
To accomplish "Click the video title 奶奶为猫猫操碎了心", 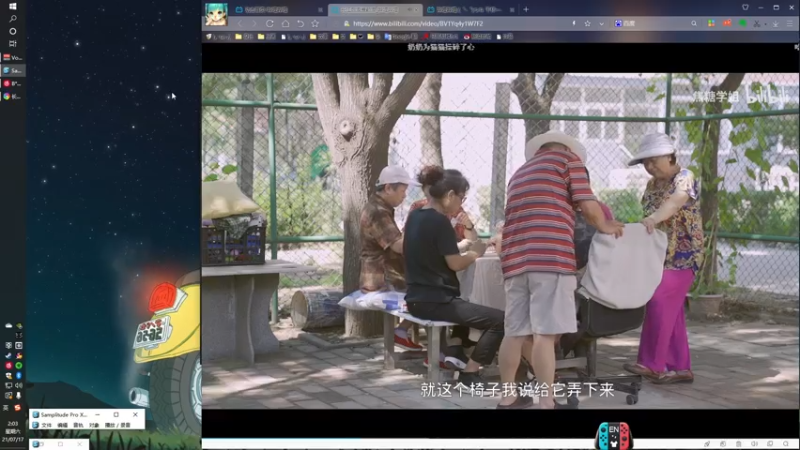I will [441, 47].
